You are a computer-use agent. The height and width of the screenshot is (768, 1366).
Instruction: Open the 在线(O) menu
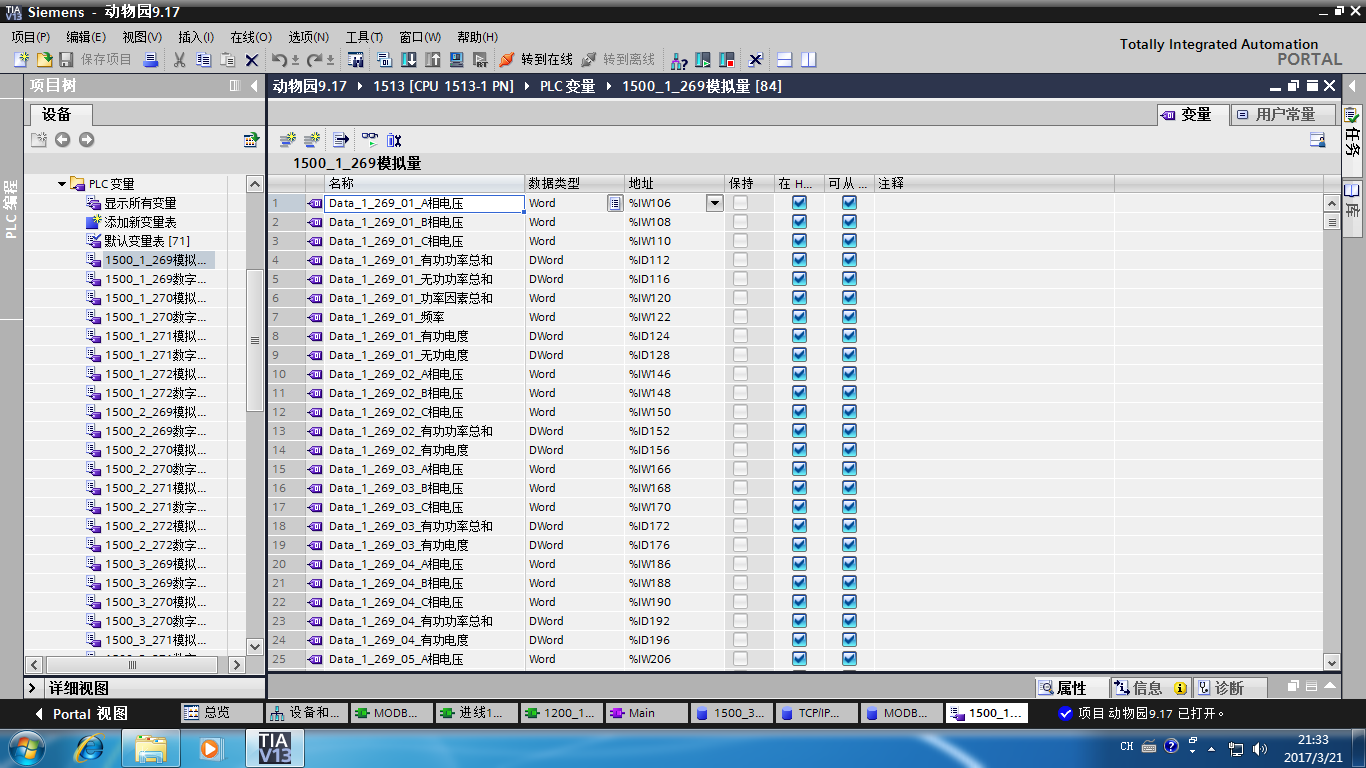coord(250,37)
